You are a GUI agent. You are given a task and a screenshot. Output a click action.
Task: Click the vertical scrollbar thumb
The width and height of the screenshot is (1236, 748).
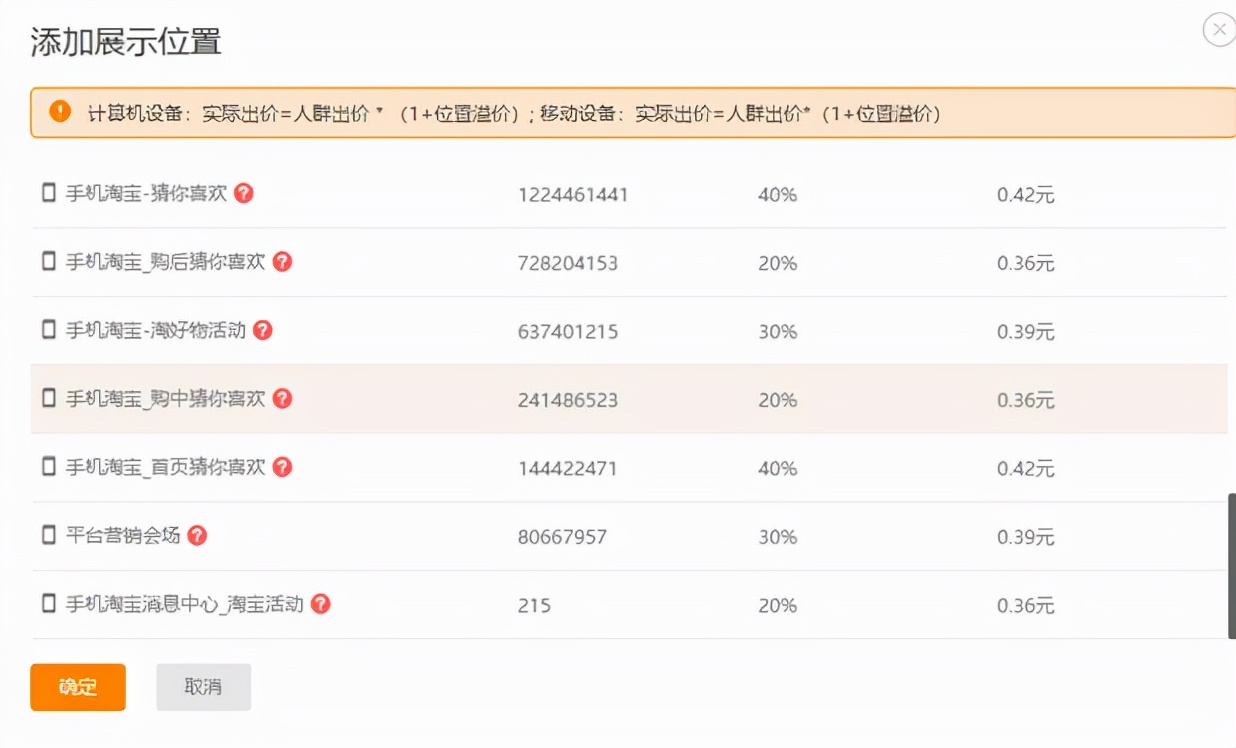[x=1231, y=565]
